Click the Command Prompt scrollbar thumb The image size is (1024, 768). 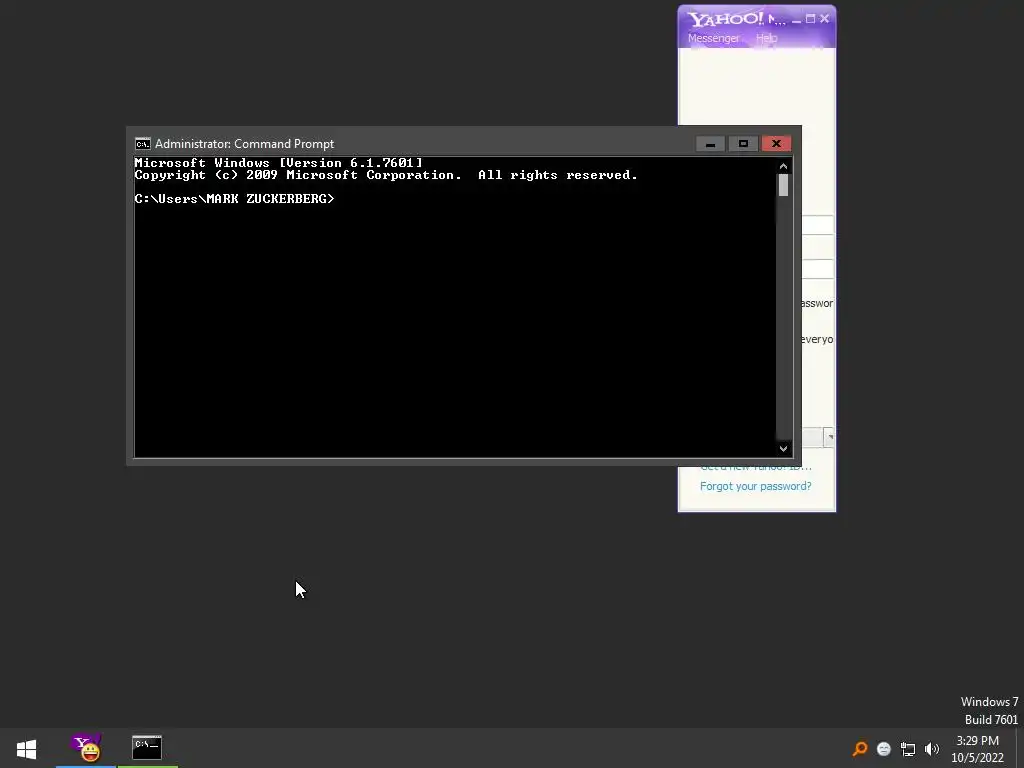click(783, 185)
